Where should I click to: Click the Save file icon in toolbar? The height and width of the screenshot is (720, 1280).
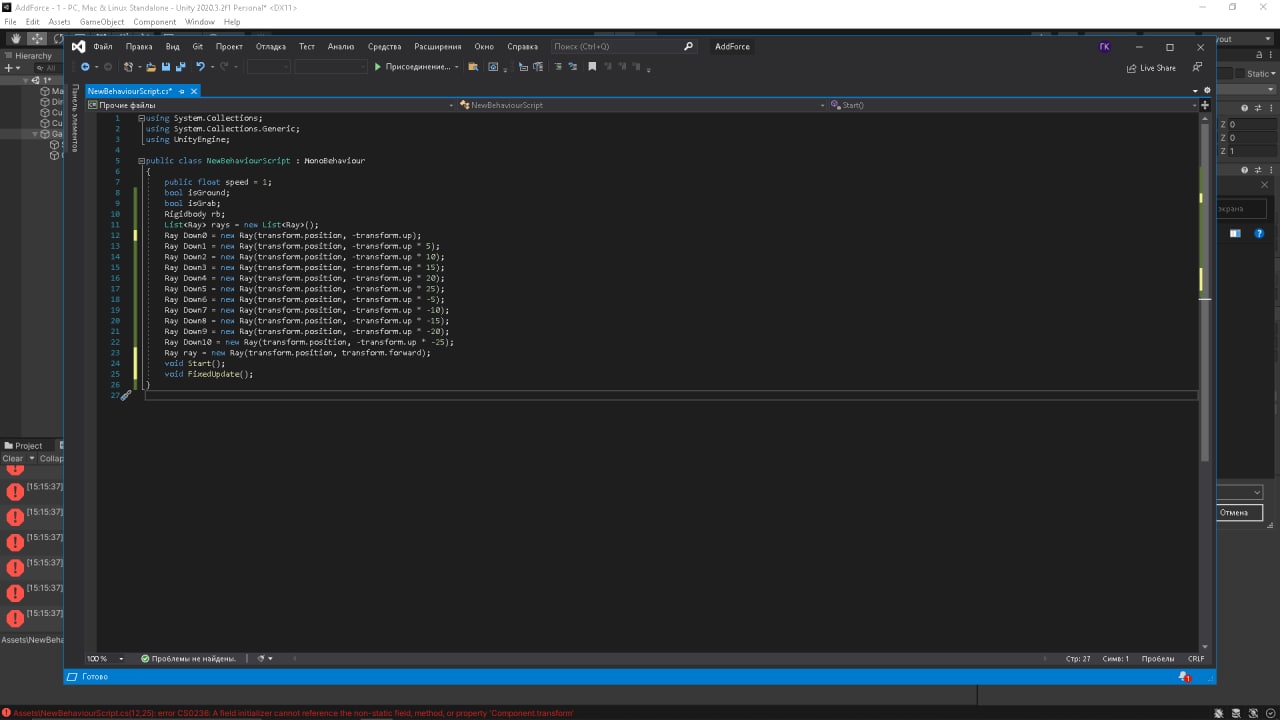click(166, 67)
